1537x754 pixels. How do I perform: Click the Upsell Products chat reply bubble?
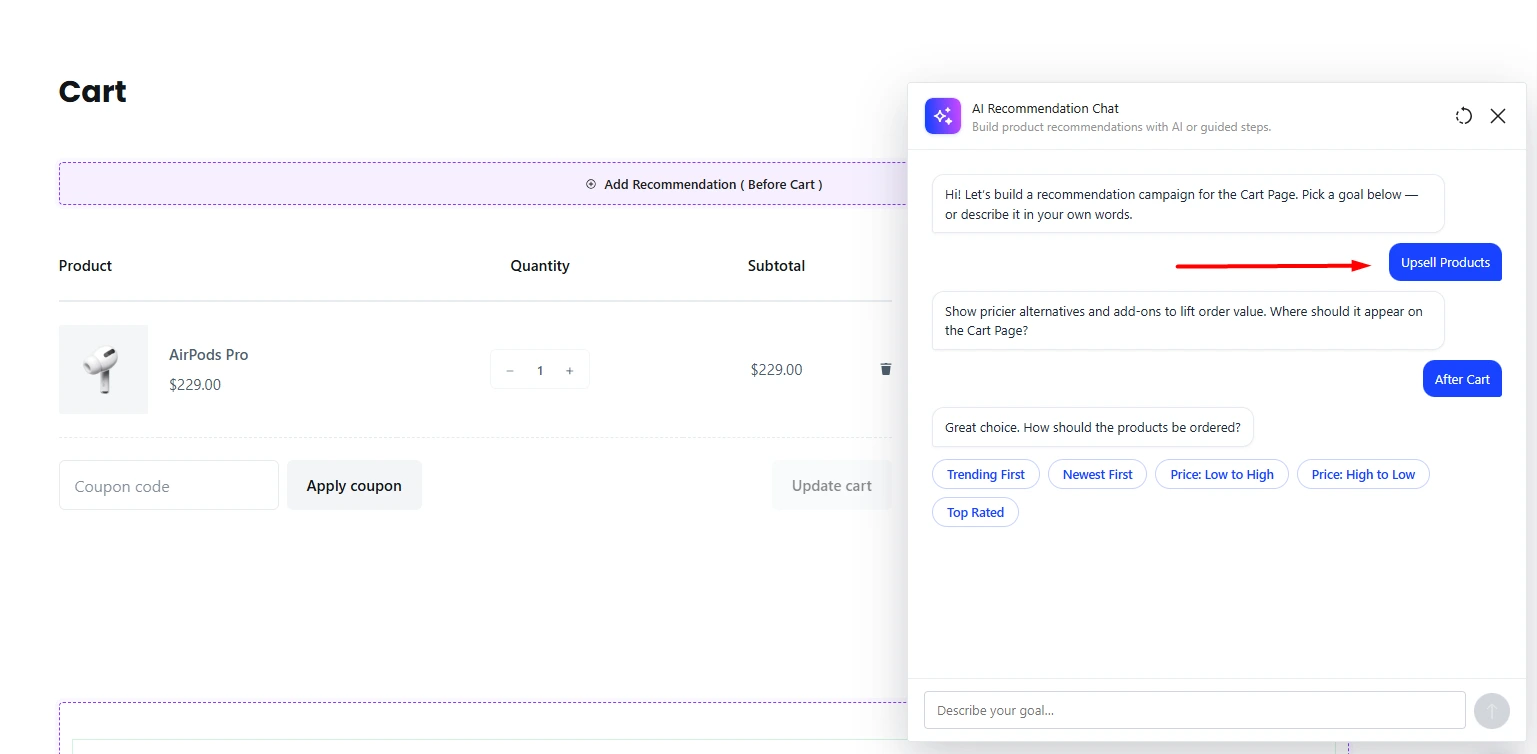click(1445, 262)
